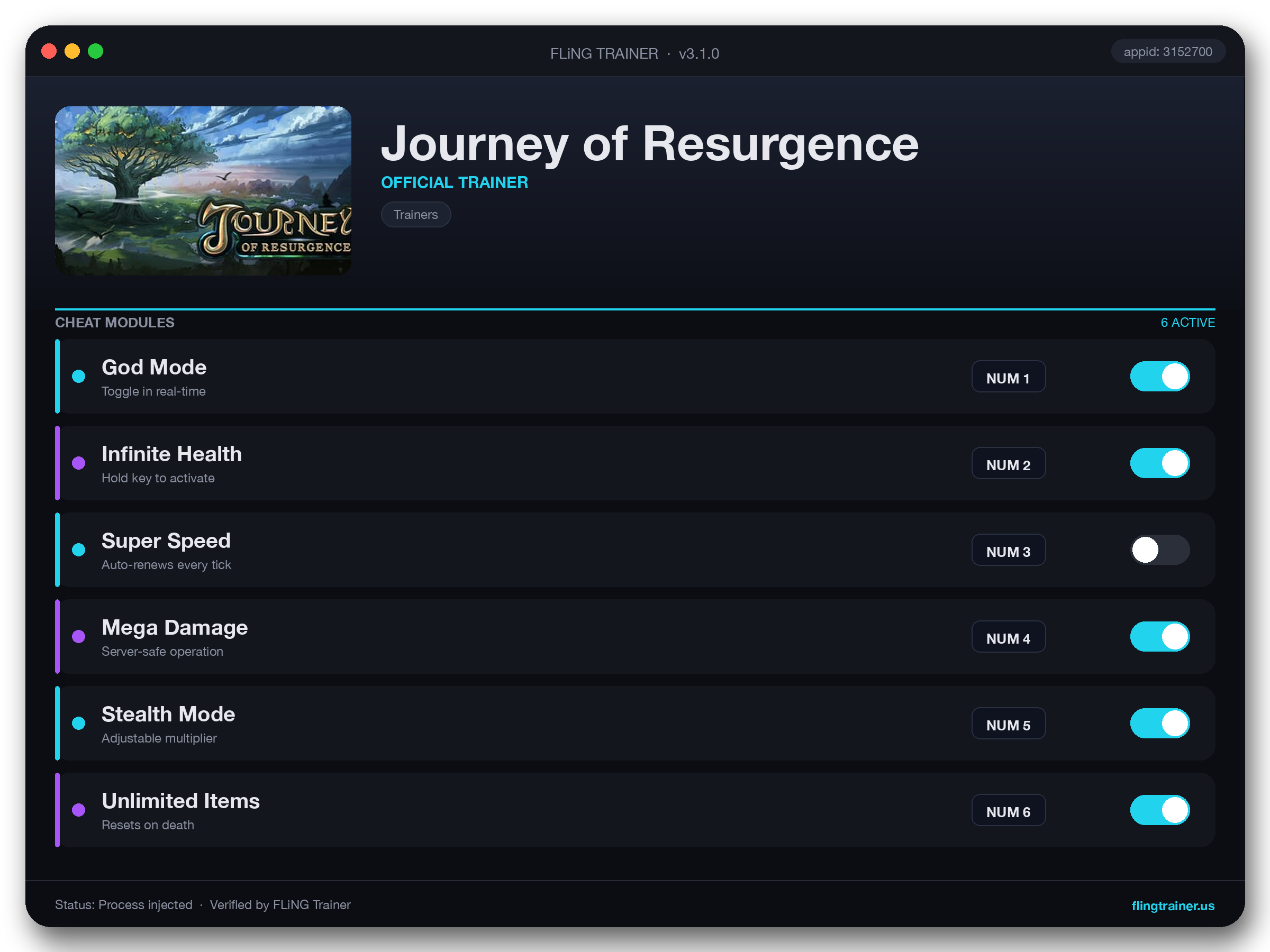Click the NUM 1 hotkey button

[1008, 377]
